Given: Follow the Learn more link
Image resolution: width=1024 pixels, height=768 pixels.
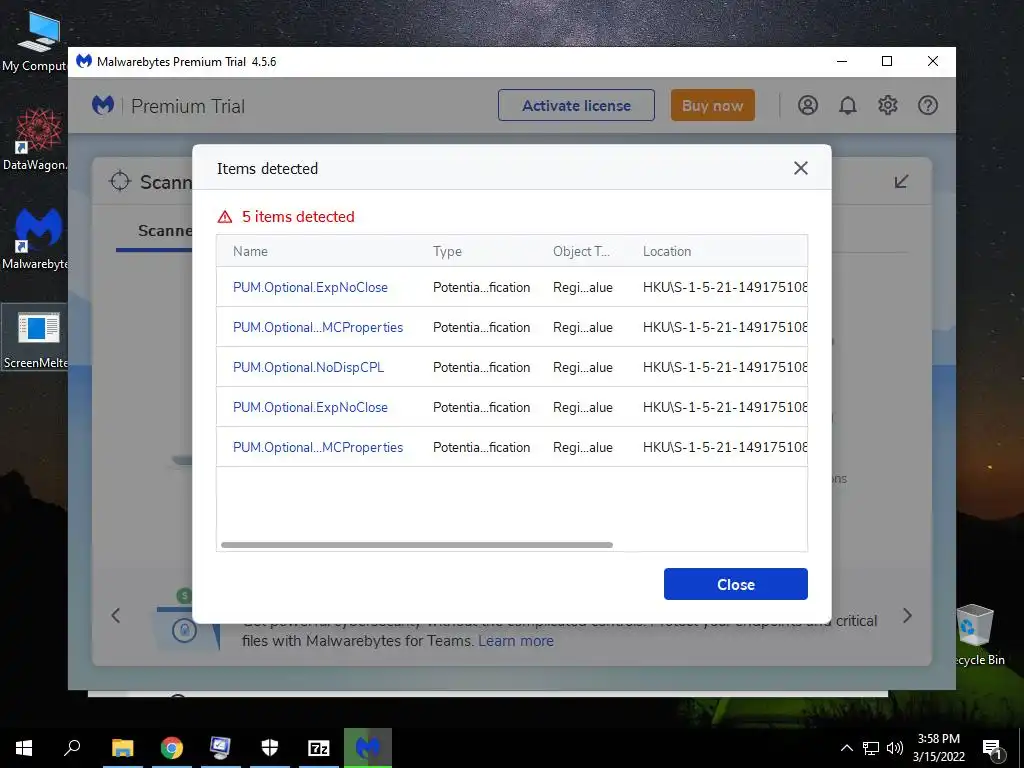Looking at the screenshot, I should point(516,641).
